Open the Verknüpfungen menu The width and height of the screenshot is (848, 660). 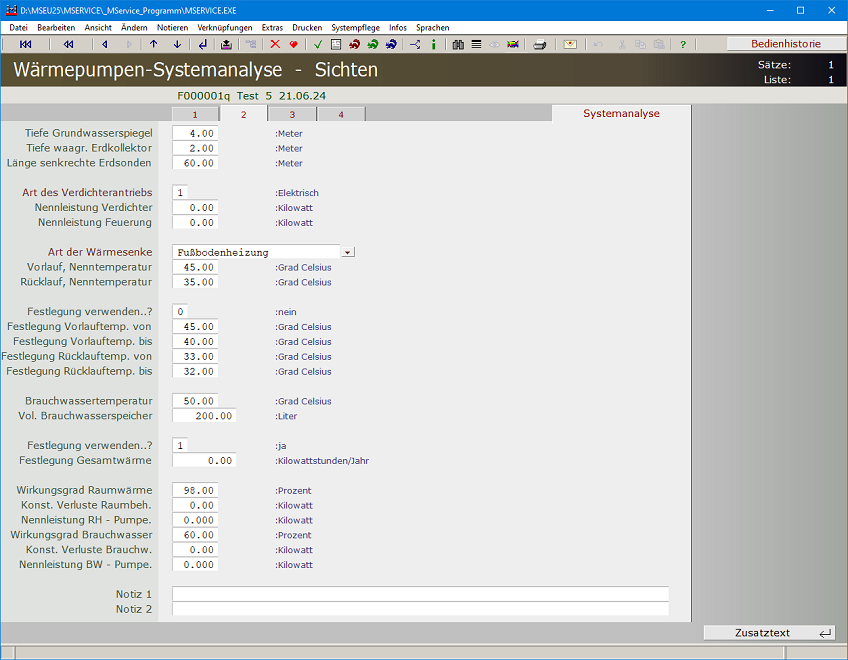coord(225,28)
